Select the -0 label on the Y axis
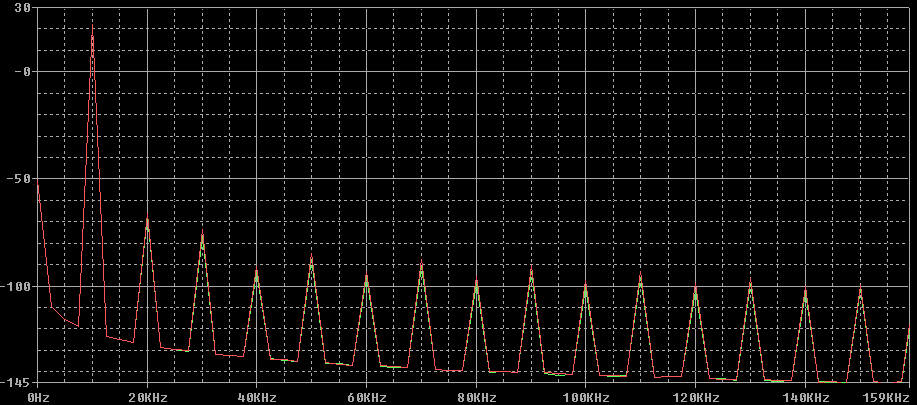Screen dimensions: 917x405 tap(23, 72)
